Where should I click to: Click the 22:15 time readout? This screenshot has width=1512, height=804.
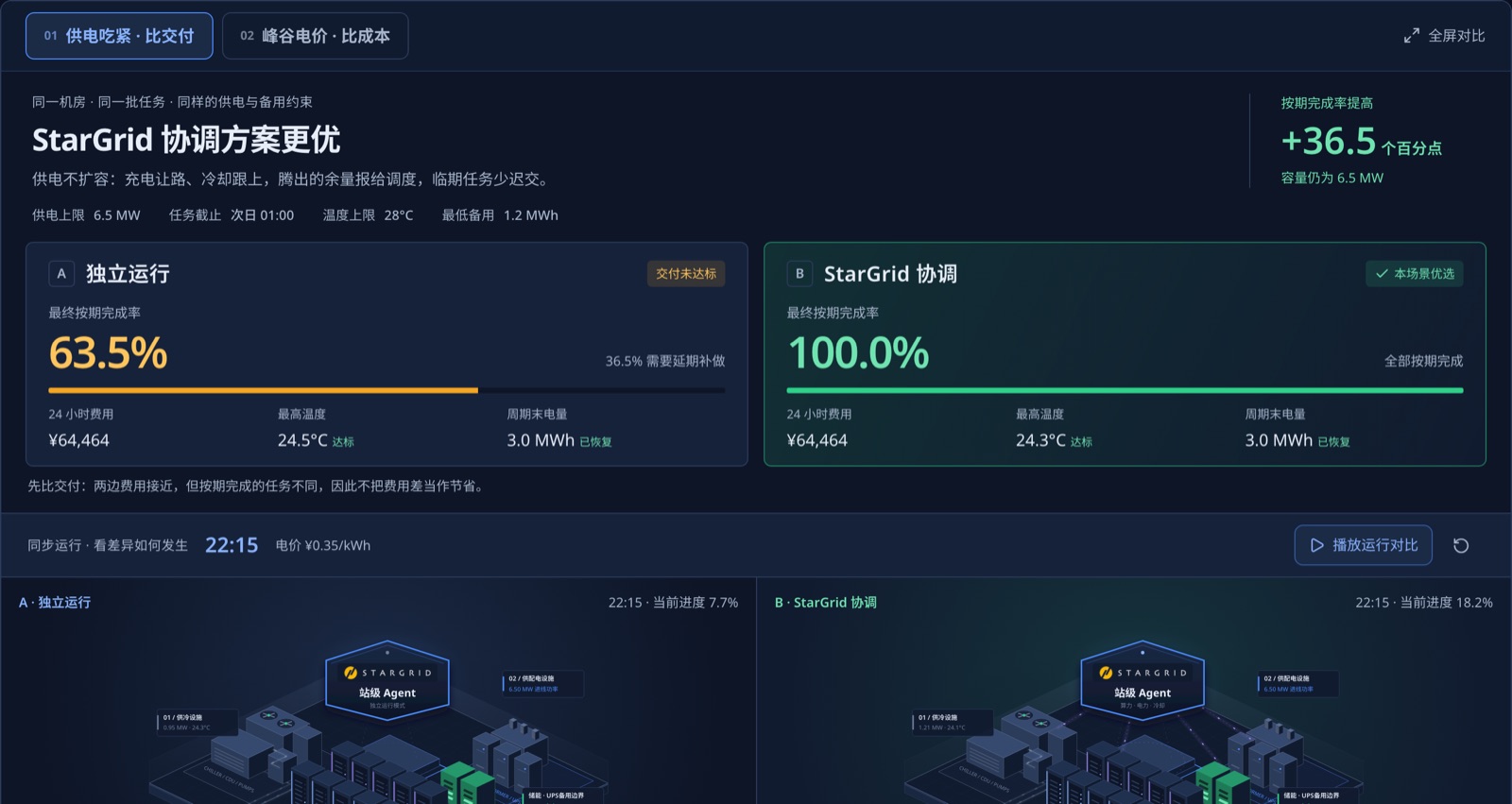[x=232, y=545]
